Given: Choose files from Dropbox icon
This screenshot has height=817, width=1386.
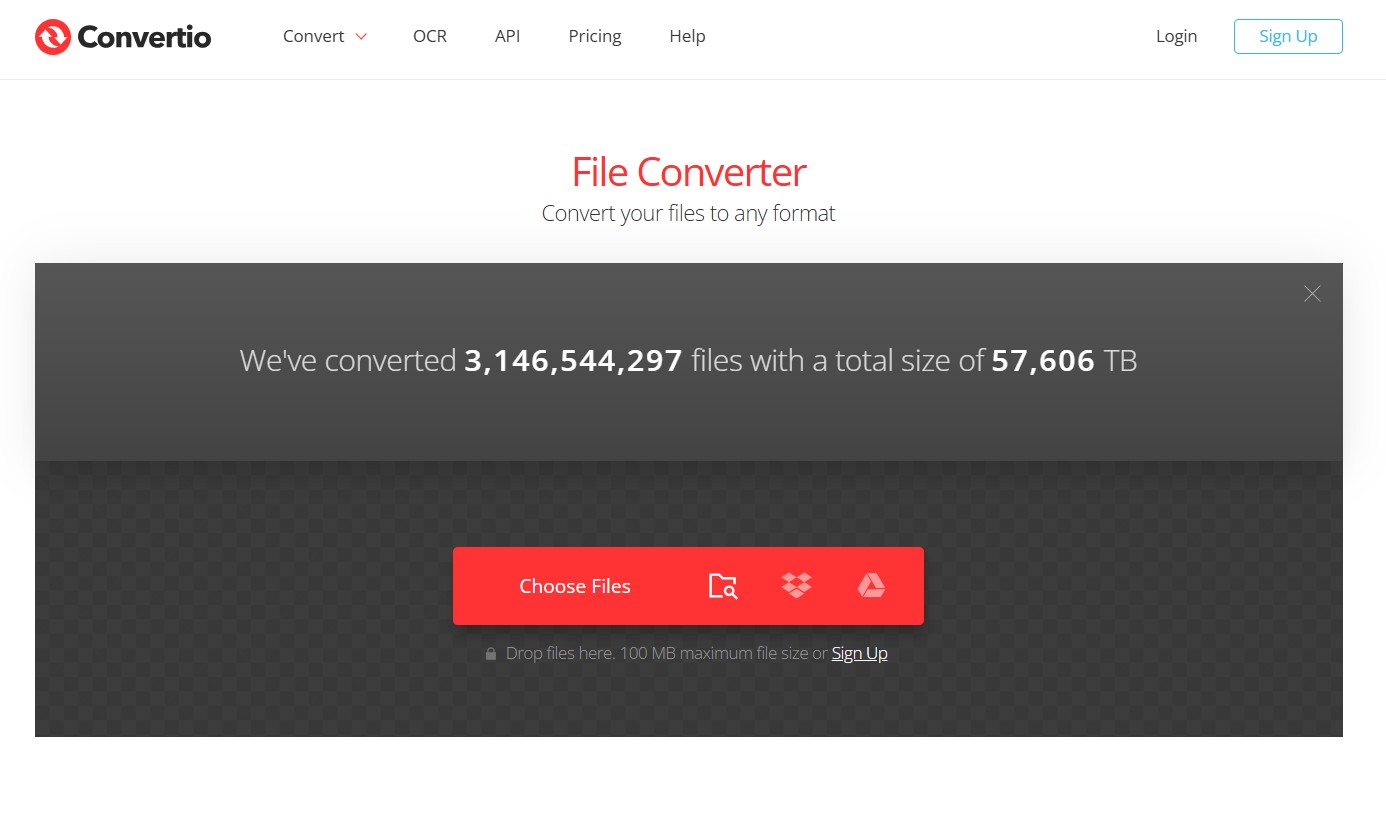Looking at the screenshot, I should click(796, 586).
